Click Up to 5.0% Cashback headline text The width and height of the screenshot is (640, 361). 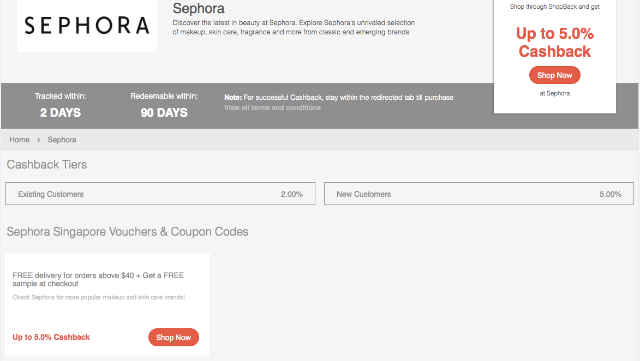(555, 42)
